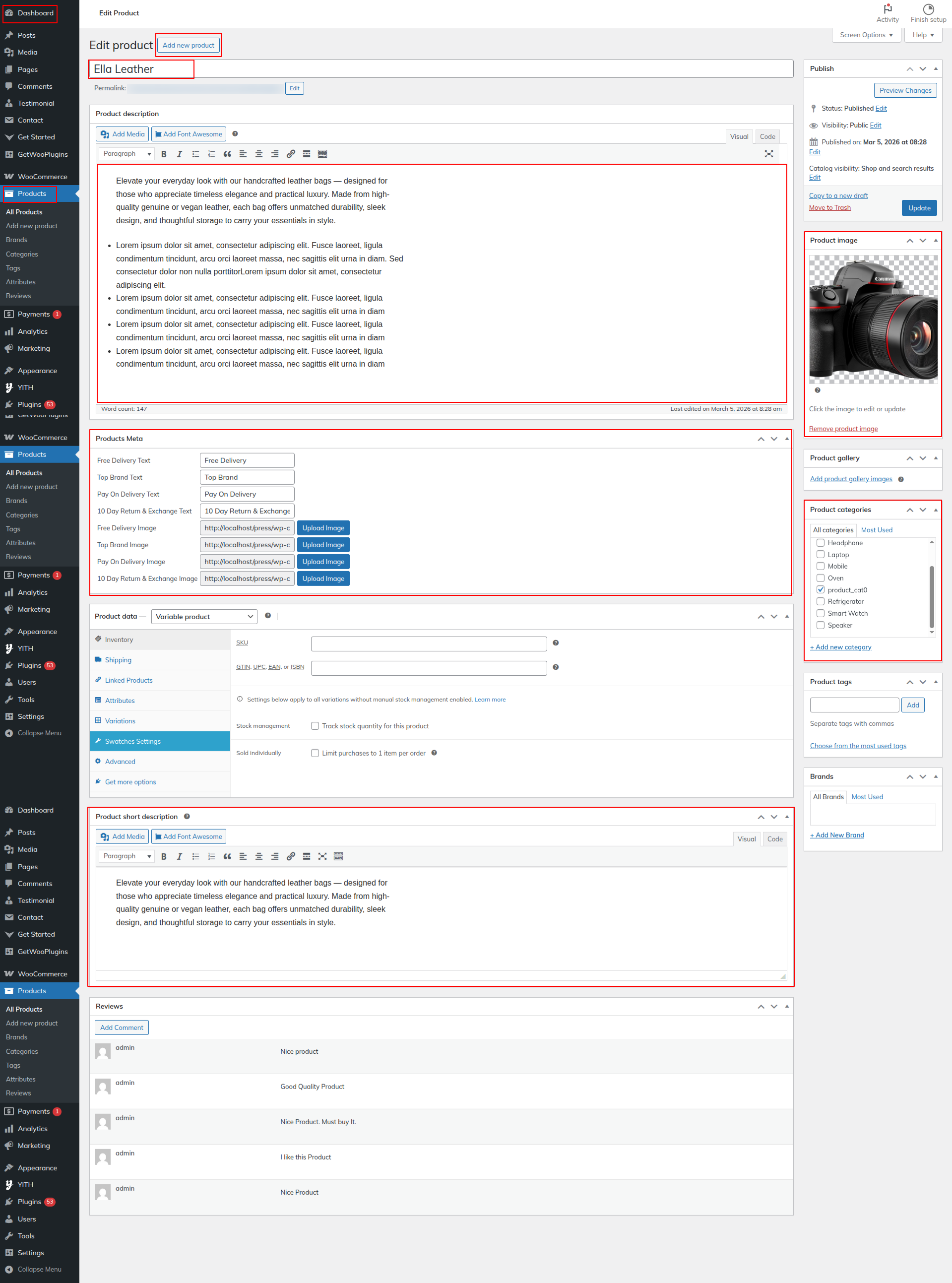Click the Bold icon in product description toolbar
Image resolution: width=952 pixels, height=1283 pixels.
pyautogui.click(x=164, y=154)
